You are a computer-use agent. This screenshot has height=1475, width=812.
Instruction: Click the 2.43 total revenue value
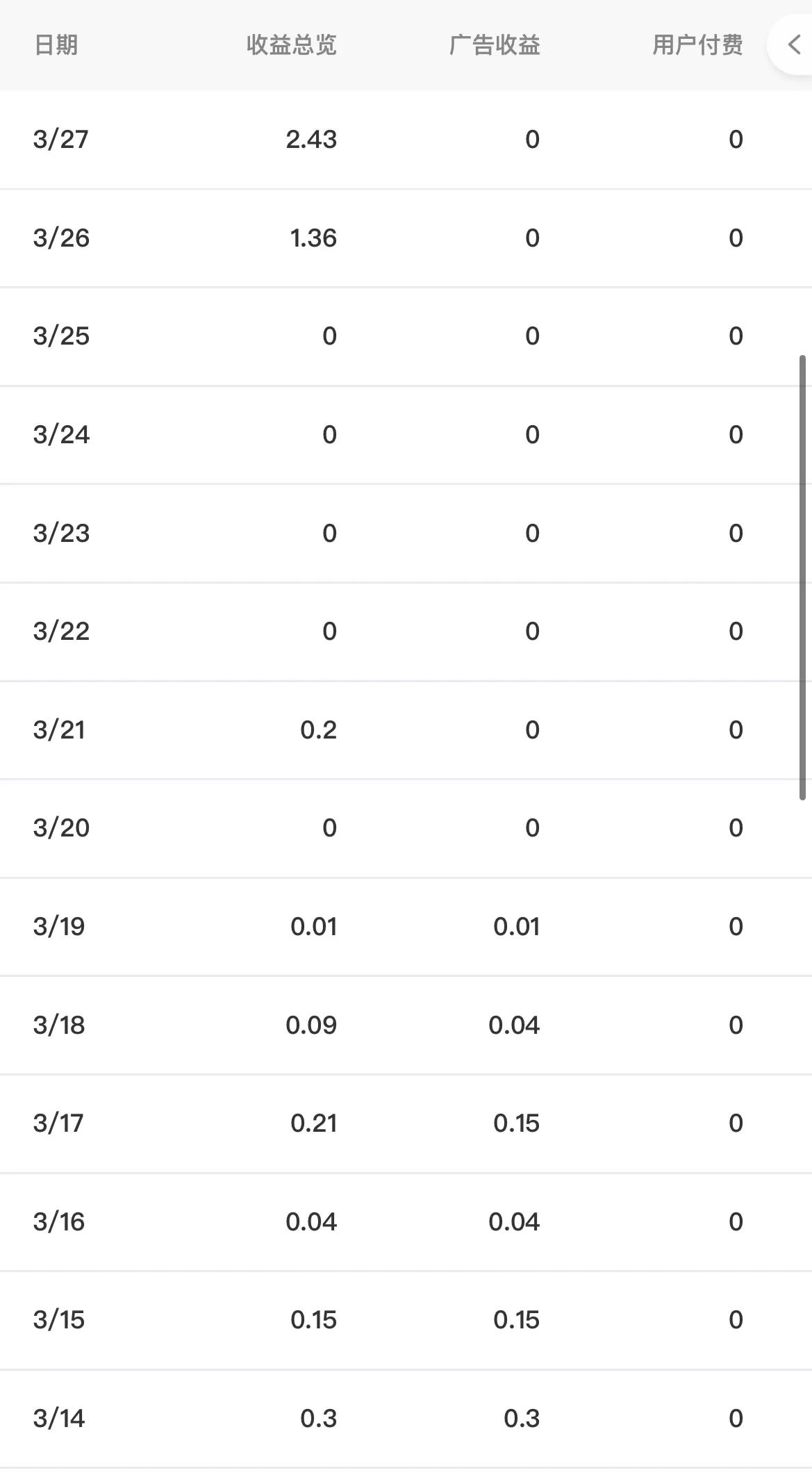point(311,140)
